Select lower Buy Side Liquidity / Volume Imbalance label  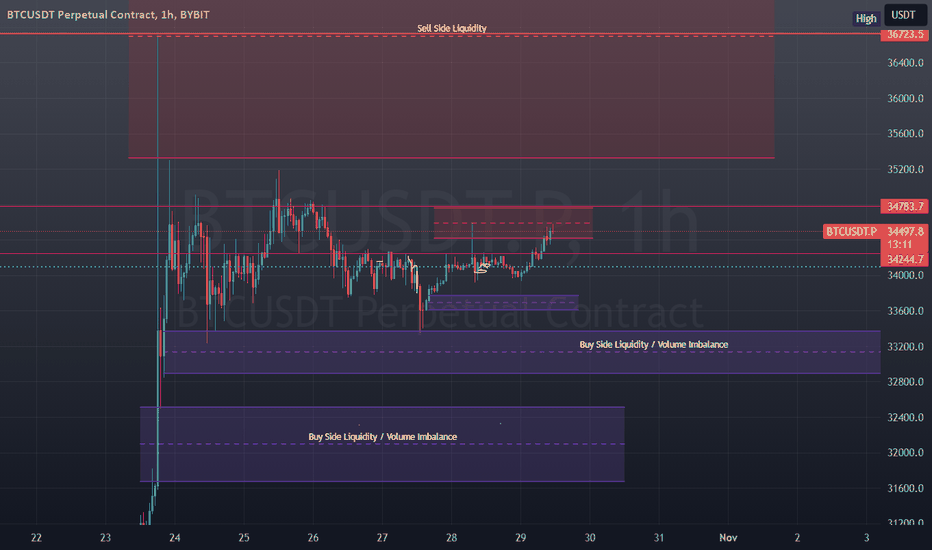(383, 436)
